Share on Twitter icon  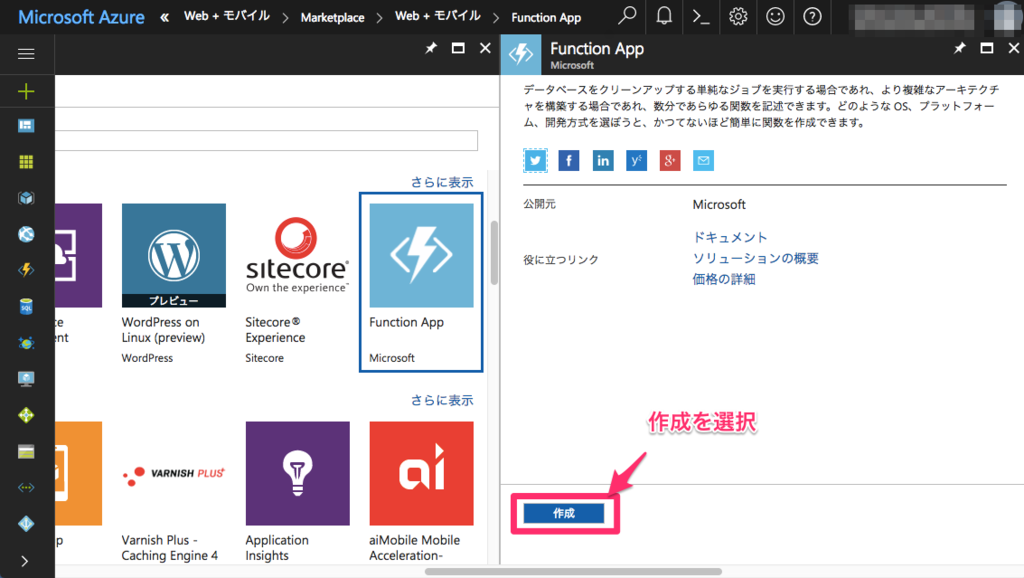[x=536, y=161]
